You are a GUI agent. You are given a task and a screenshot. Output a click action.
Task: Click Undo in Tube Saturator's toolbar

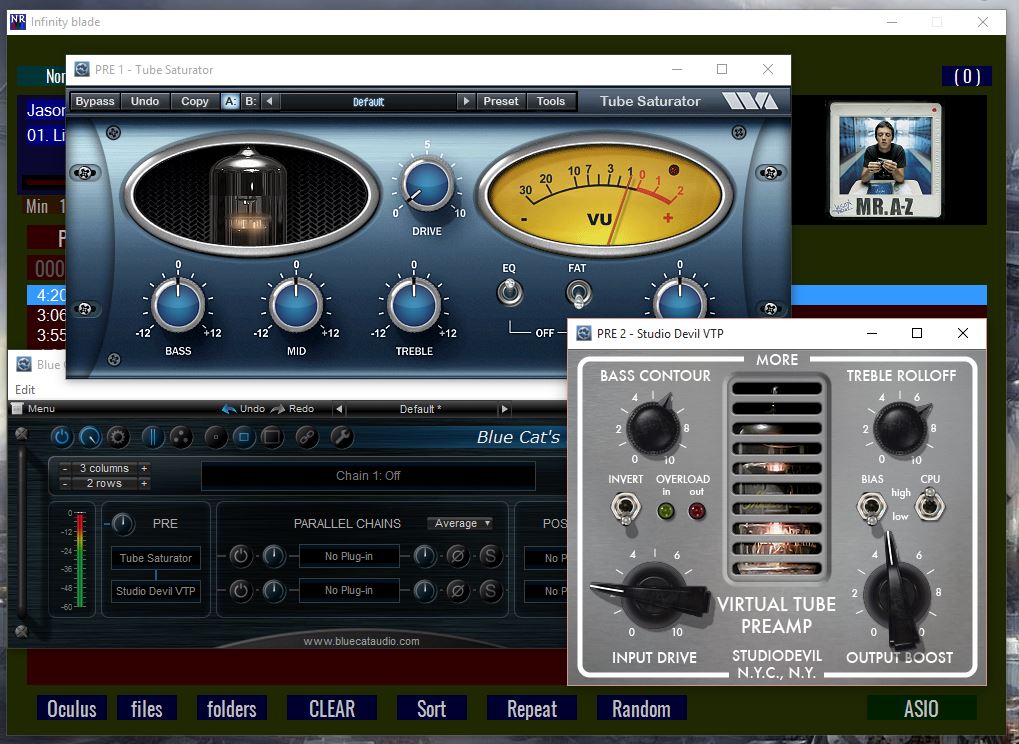(x=145, y=101)
